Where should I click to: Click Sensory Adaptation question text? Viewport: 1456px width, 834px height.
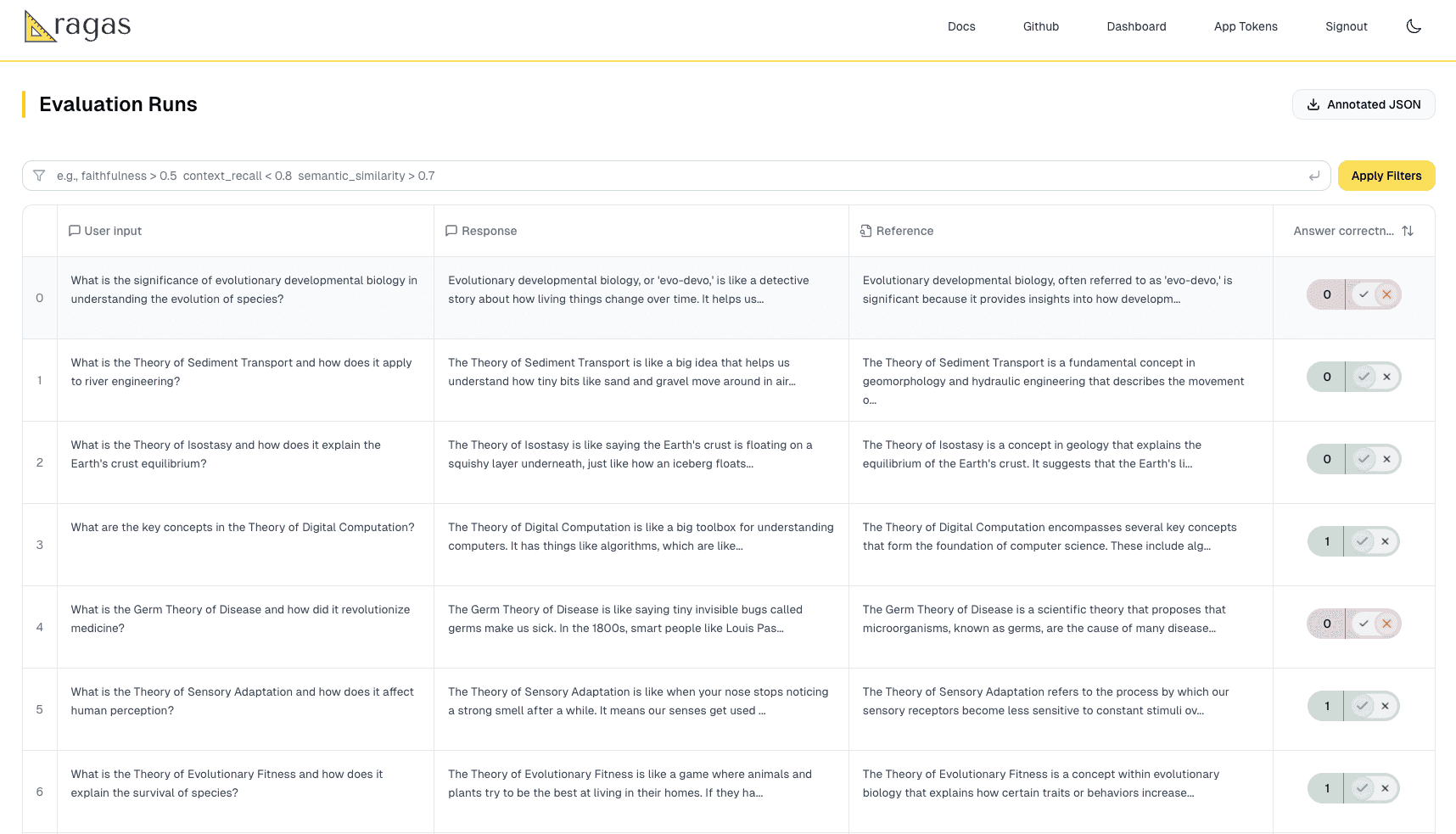point(243,701)
